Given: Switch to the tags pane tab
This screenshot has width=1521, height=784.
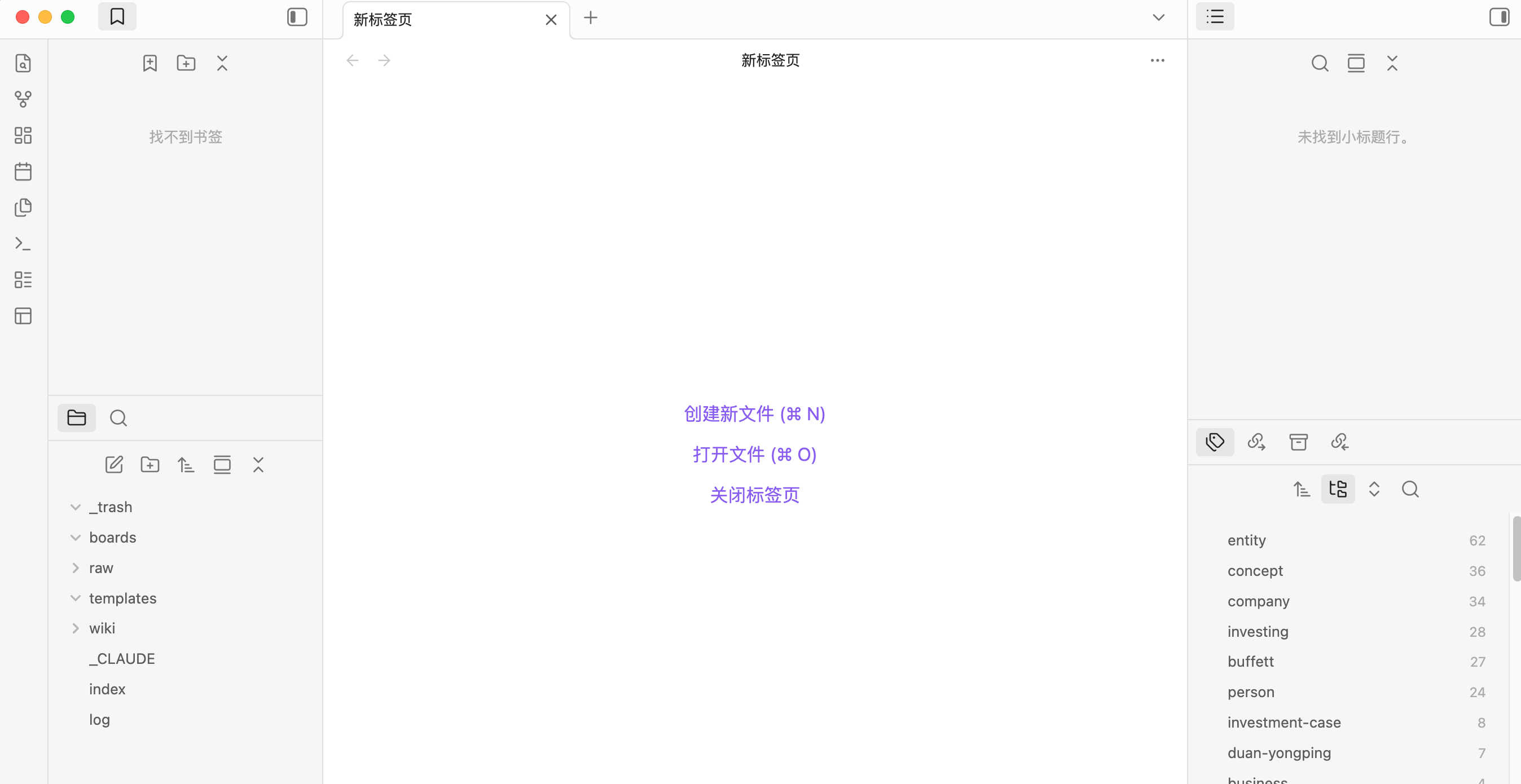Looking at the screenshot, I should [1215, 442].
